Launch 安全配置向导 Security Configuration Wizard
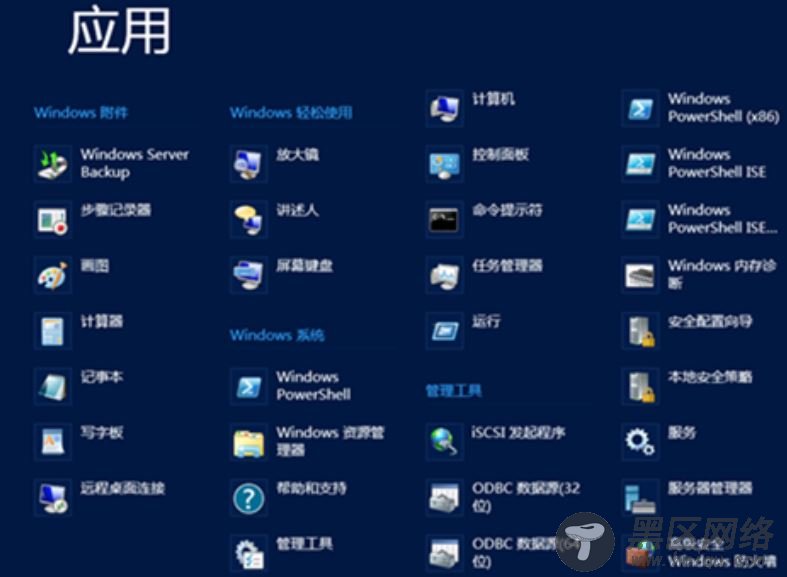 pyautogui.click(x=687, y=330)
